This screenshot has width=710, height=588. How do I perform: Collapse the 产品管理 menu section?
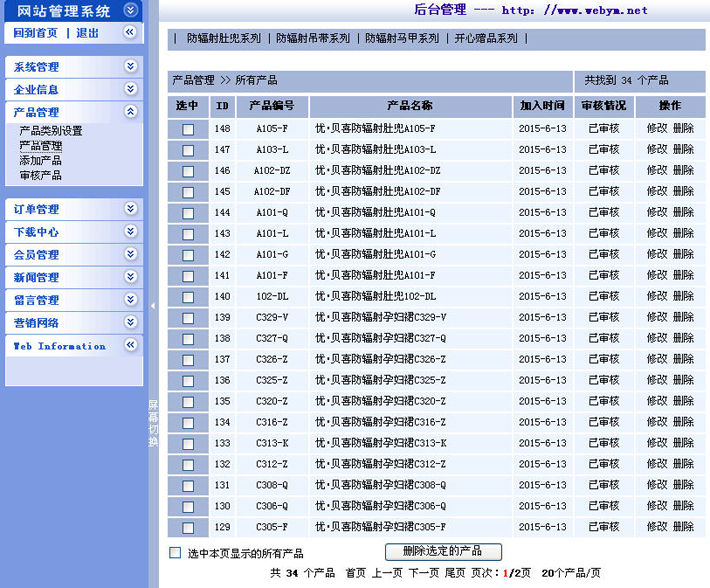point(130,112)
